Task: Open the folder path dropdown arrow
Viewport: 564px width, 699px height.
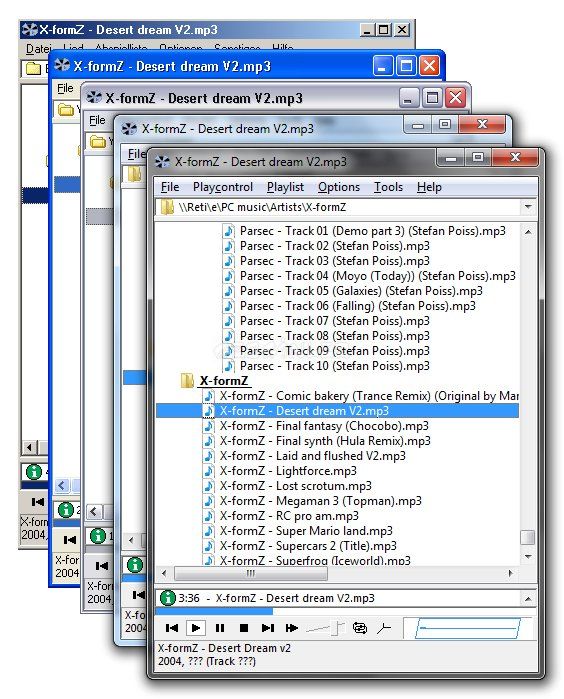Action: click(x=528, y=207)
